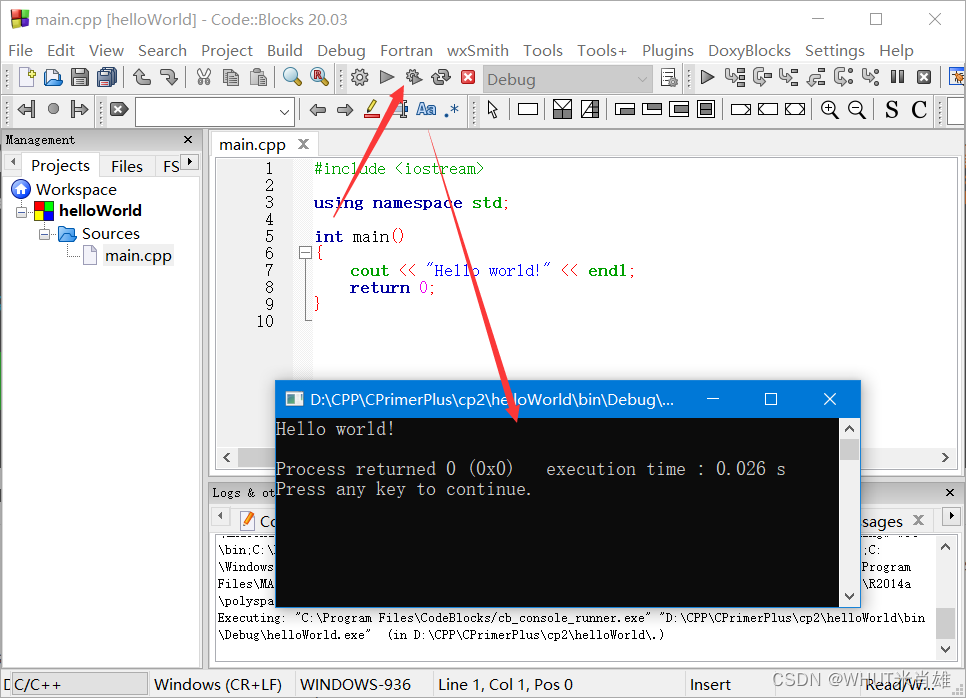Click the Find magnifier icon
This screenshot has width=966, height=698.
coord(292,78)
